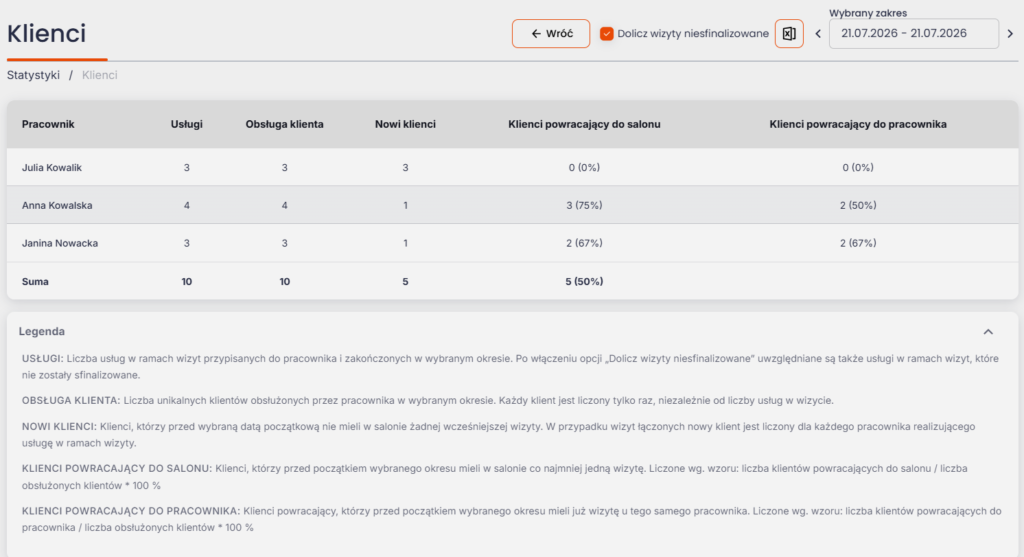Click the Nowi klienci column header
1024x557 pixels.
(405, 124)
